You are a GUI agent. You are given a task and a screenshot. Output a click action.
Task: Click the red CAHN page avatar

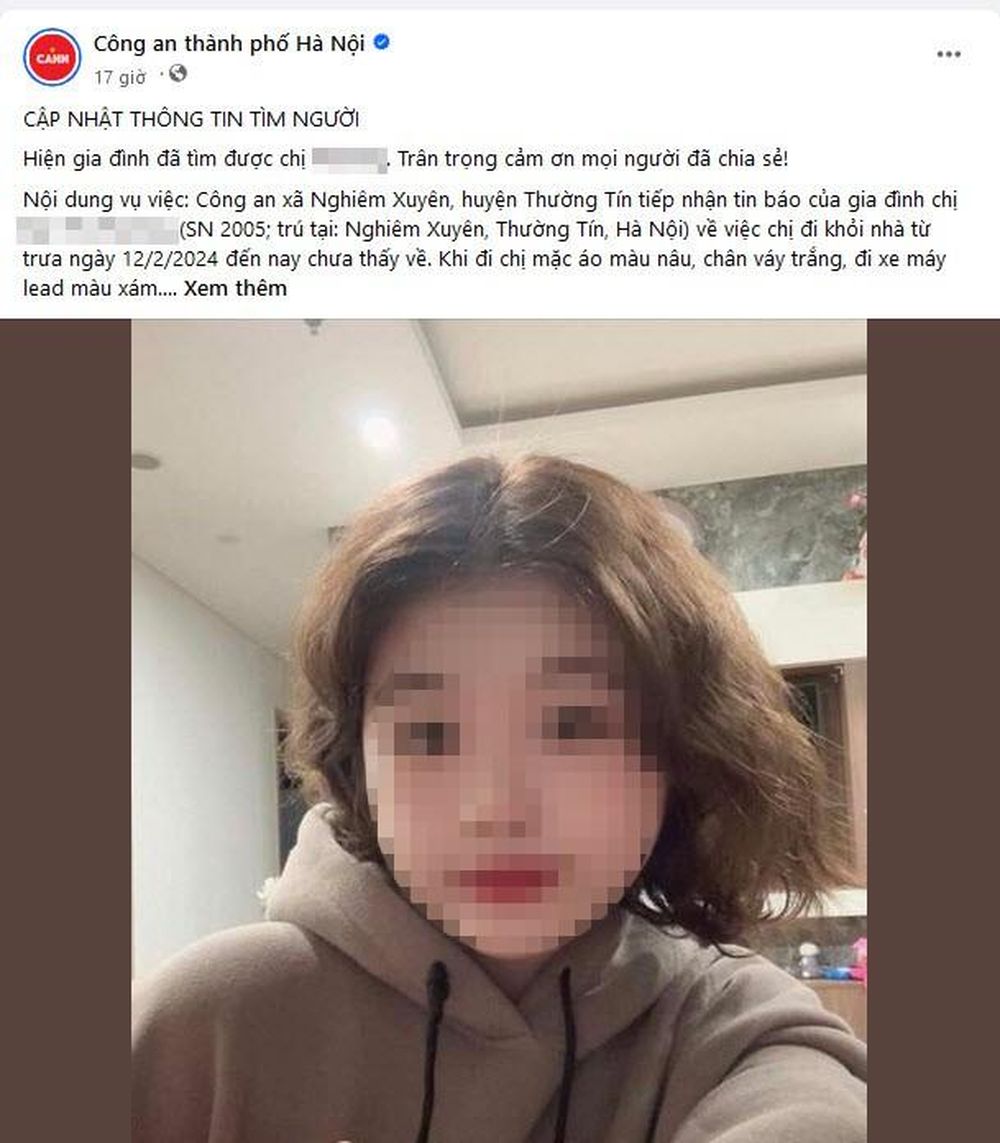coord(52,58)
